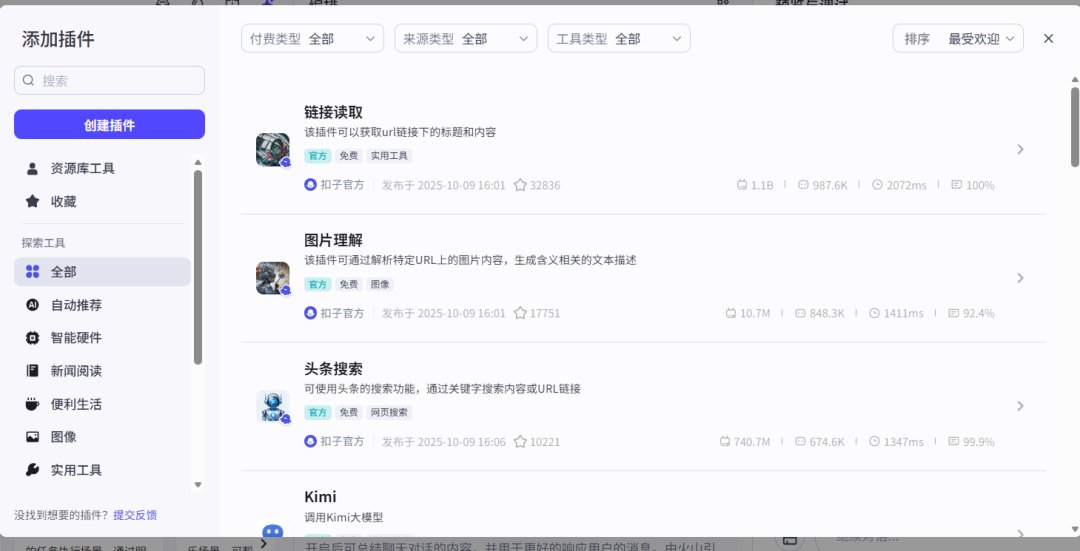Click the 资源库工具 person icon
The height and width of the screenshot is (551, 1080).
pyautogui.click(x=32, y=168)
